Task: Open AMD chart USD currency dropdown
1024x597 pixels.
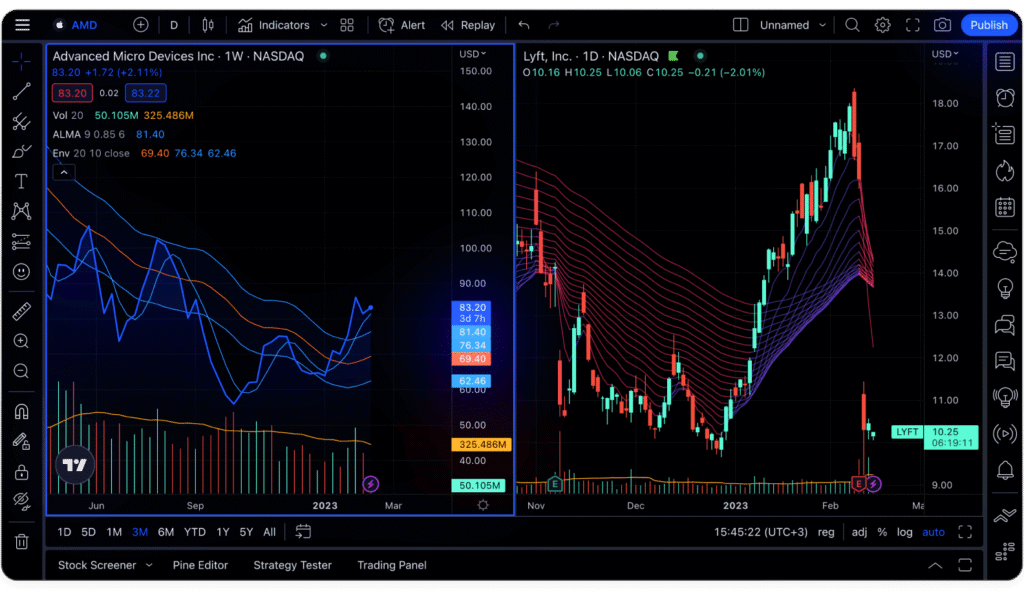Action: tap(473, 54)
